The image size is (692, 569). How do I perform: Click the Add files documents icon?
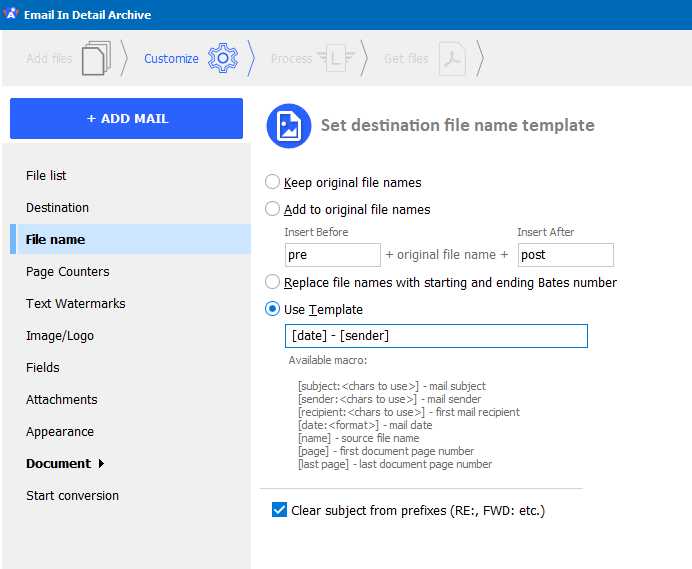click(96, 58)
